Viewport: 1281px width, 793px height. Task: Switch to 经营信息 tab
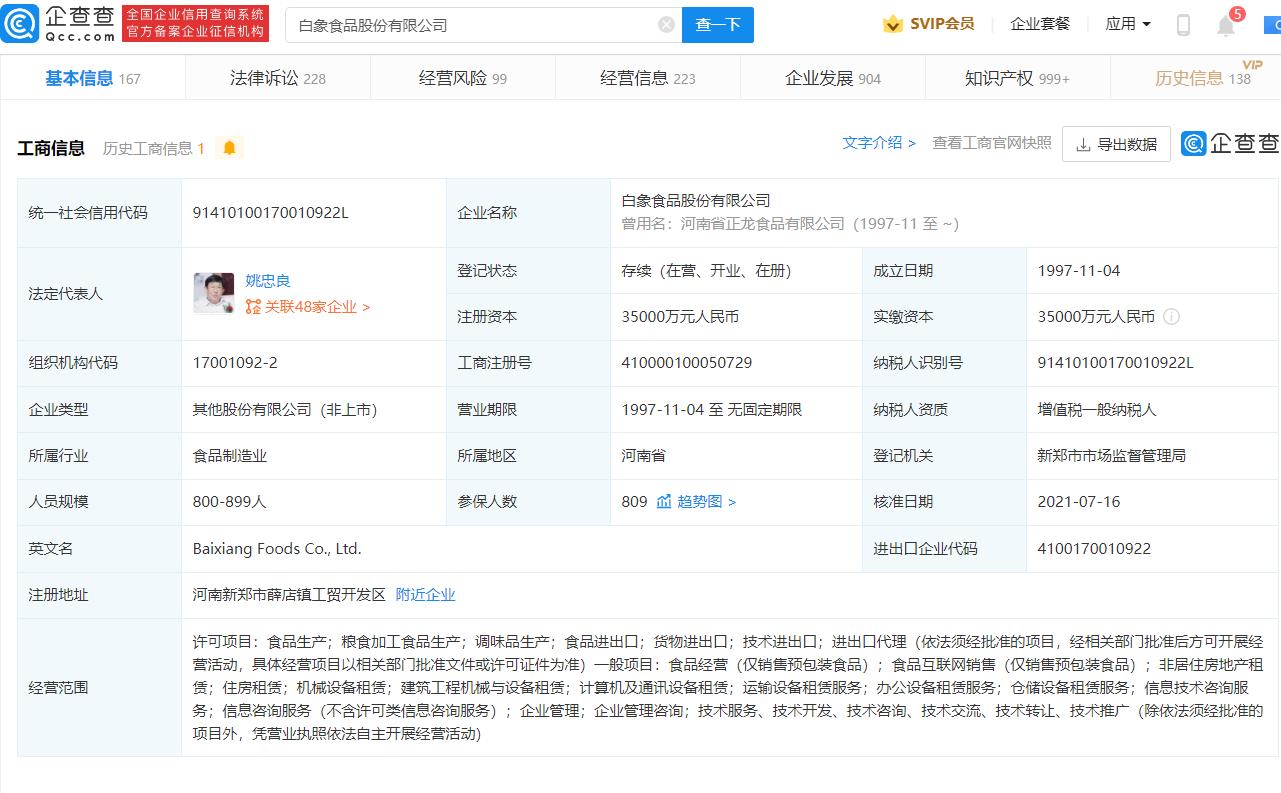tap(648, 78)
